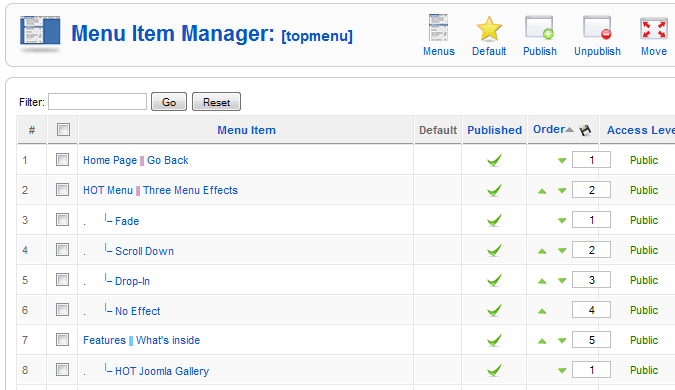This screenshot has width=675, height=390.
Task: Click Public access level for Fade row
Action: 644,220
